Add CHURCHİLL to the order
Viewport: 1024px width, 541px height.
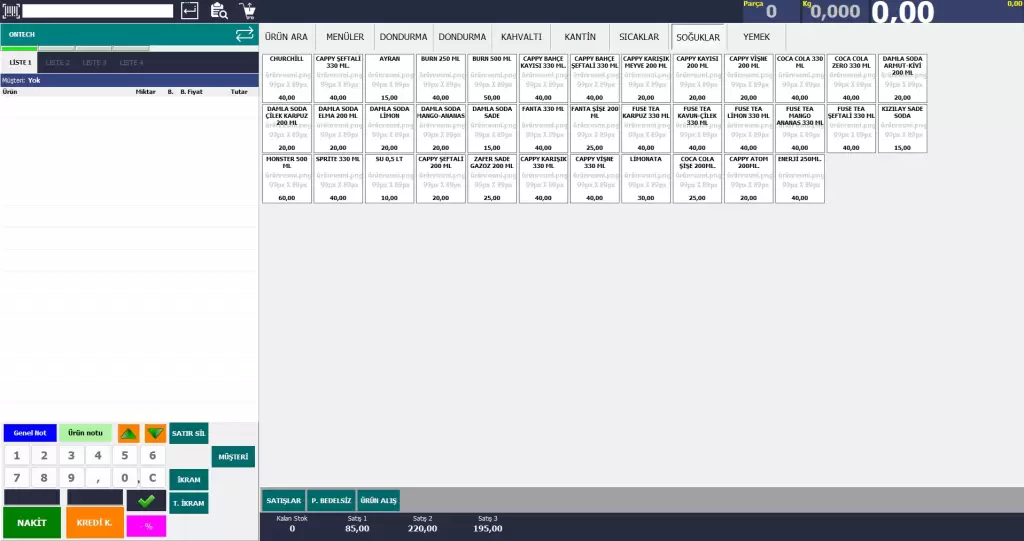(287, 78)
